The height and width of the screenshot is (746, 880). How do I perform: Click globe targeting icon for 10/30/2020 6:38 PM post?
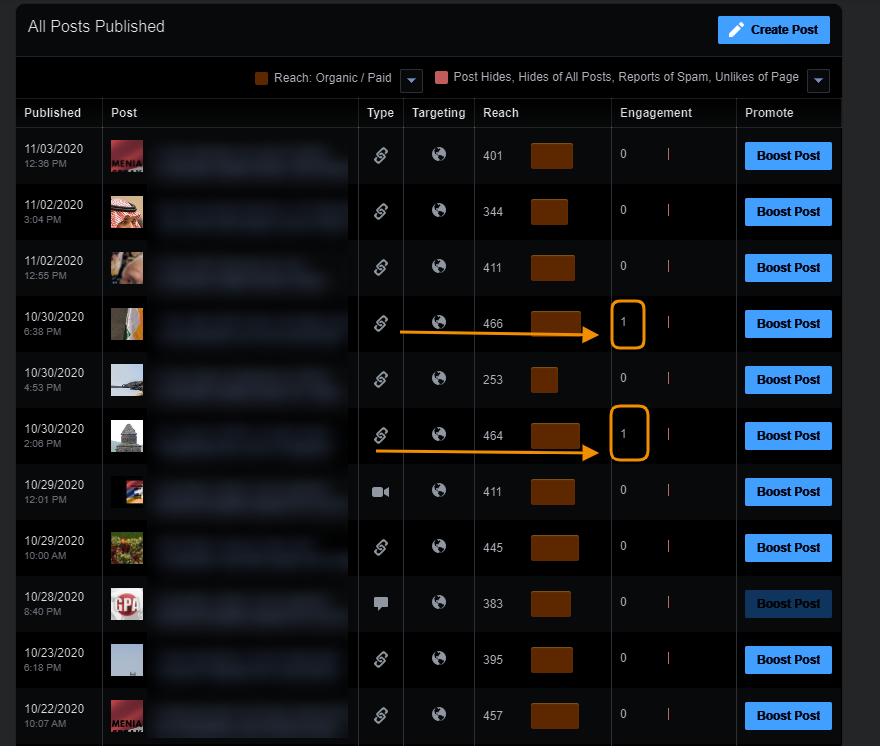pos(439,322)
